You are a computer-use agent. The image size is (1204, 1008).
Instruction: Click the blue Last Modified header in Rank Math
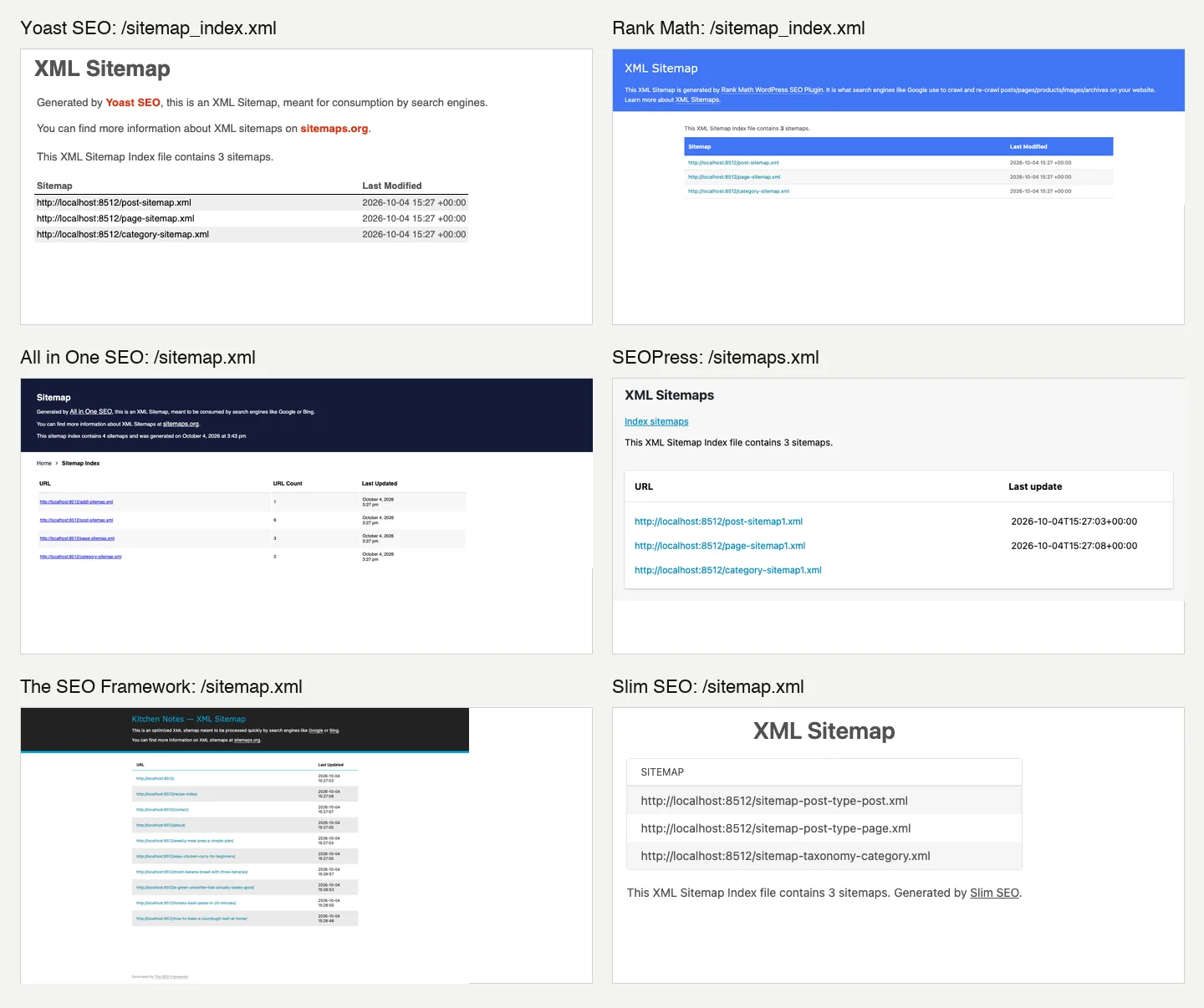pos(1028,146)
